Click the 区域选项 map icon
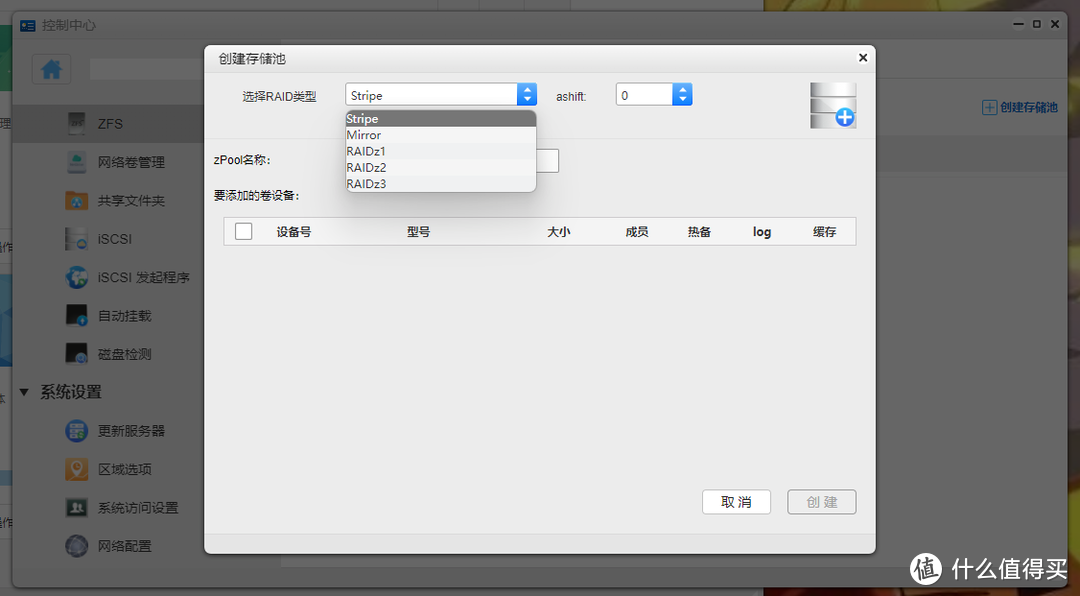Viewport: 1080px width, 596px height. tap(76, 469)
